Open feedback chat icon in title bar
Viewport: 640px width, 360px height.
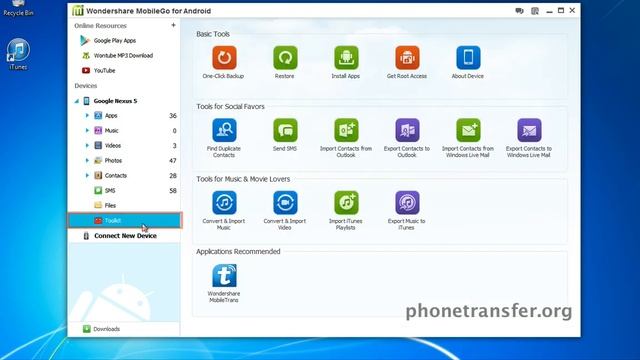click(519, 11)
